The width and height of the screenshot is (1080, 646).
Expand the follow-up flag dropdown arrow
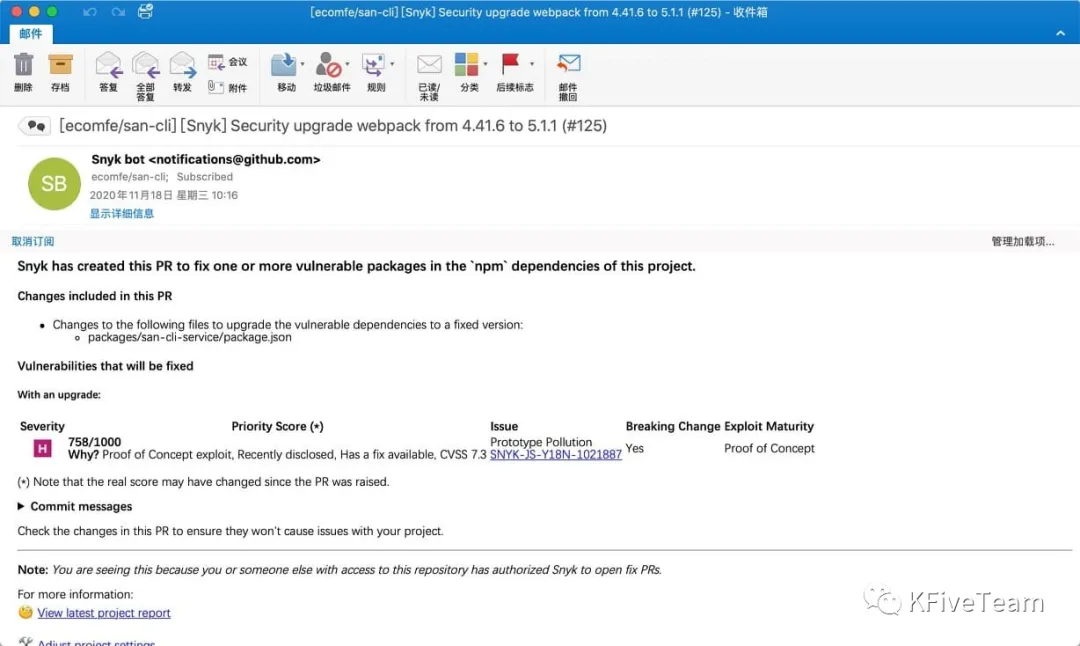532,64
